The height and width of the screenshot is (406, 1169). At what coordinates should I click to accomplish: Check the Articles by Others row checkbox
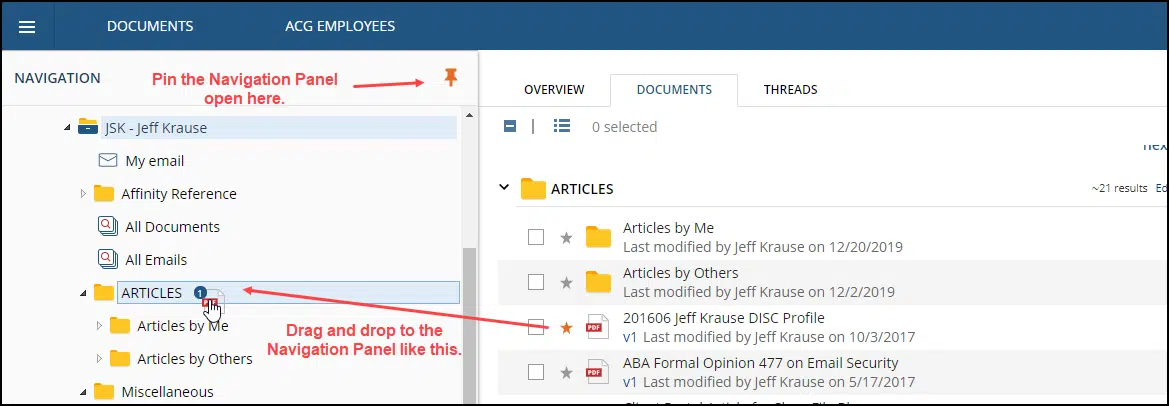click(x=535, y=282)
